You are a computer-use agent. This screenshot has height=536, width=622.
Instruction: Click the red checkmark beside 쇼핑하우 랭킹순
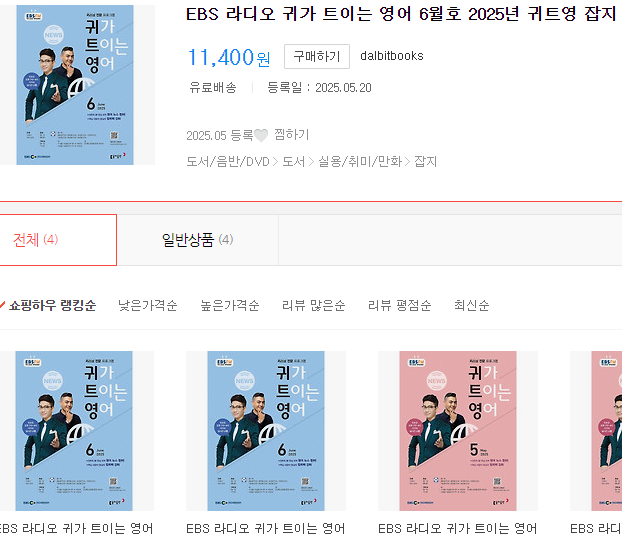[x=2, y=305]
